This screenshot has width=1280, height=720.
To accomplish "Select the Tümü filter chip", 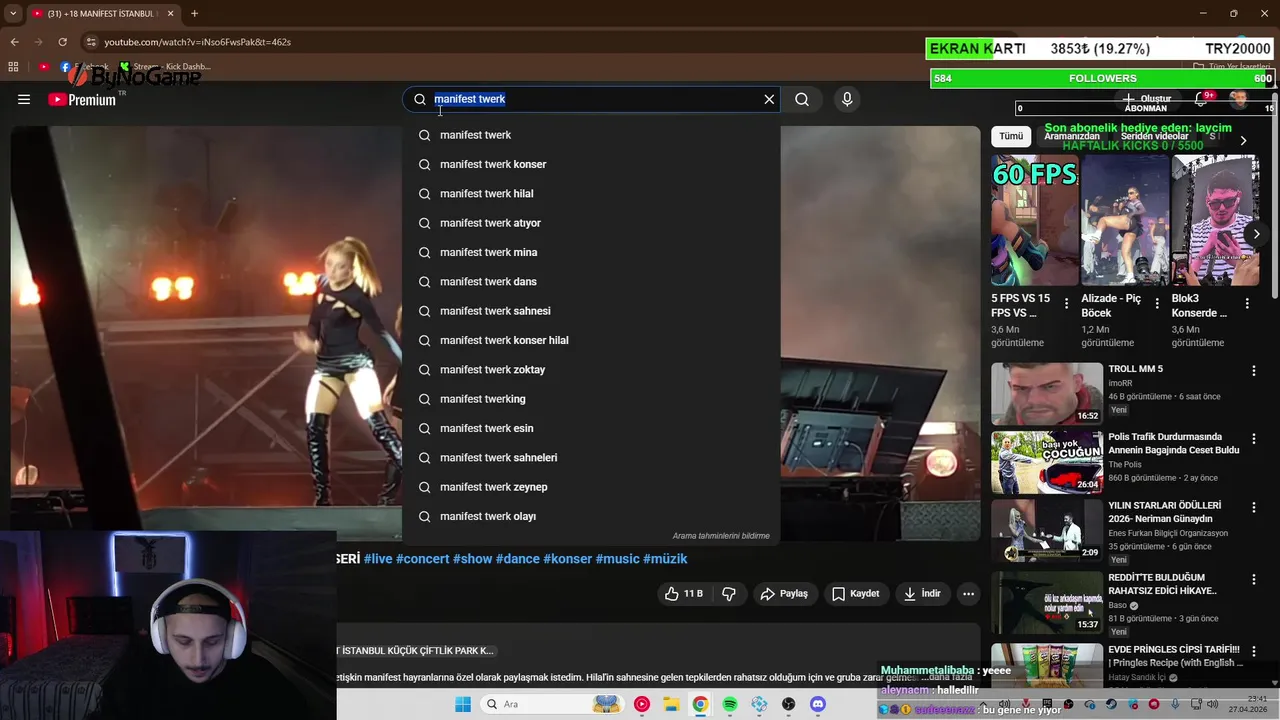I will [1011, 136].
